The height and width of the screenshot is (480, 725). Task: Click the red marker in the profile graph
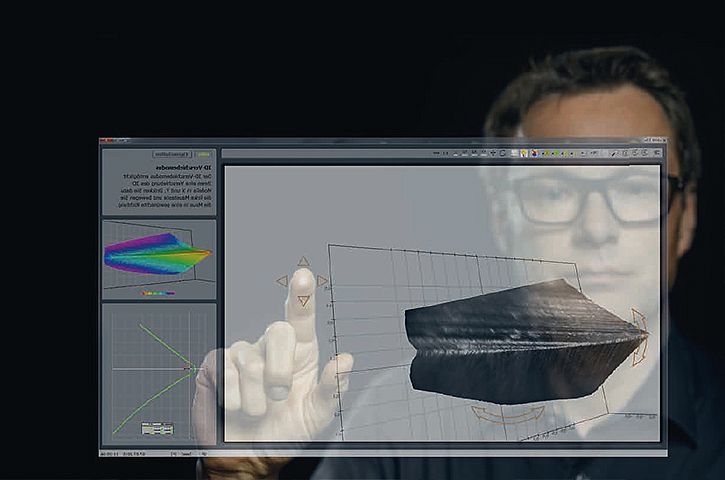187,369
